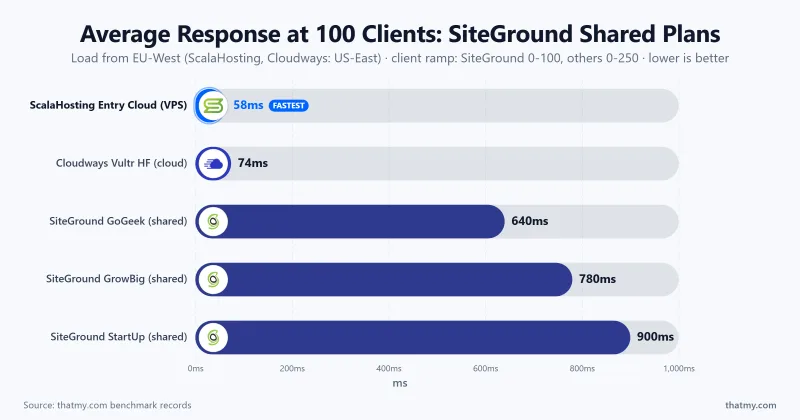Click the chart title heading

click(x=400, y=34)
